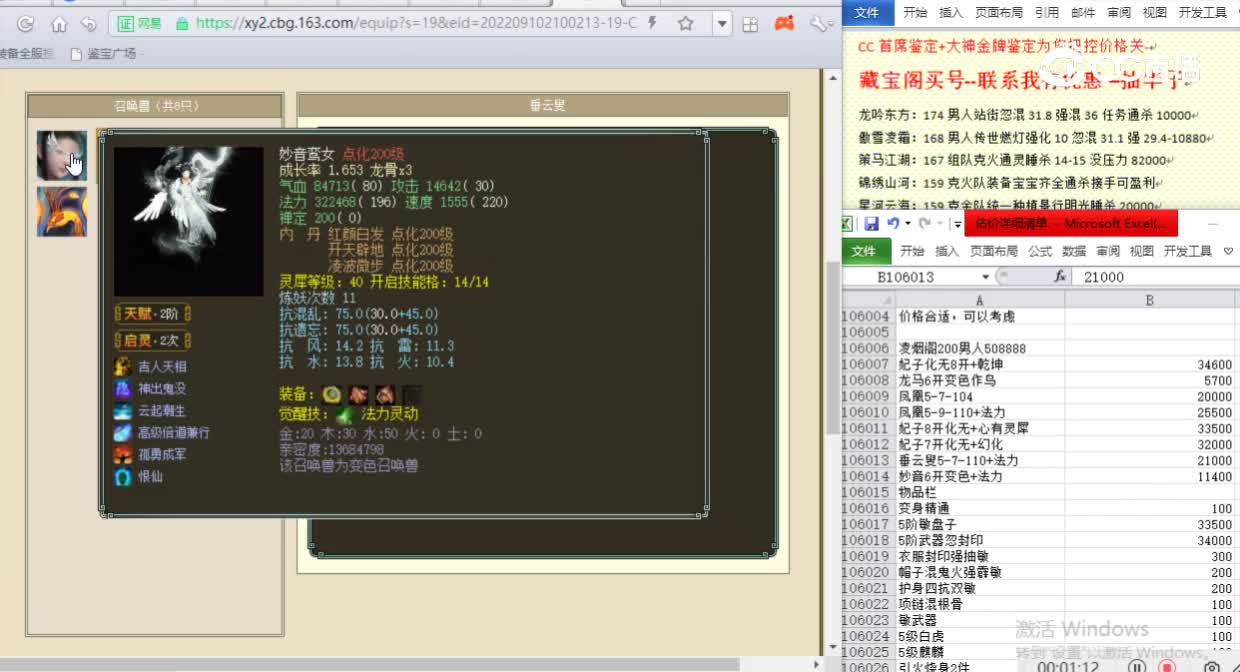Click the third pet equipment icon
The width and height of the screenshot is (1240, 672).
click(385, 394)
